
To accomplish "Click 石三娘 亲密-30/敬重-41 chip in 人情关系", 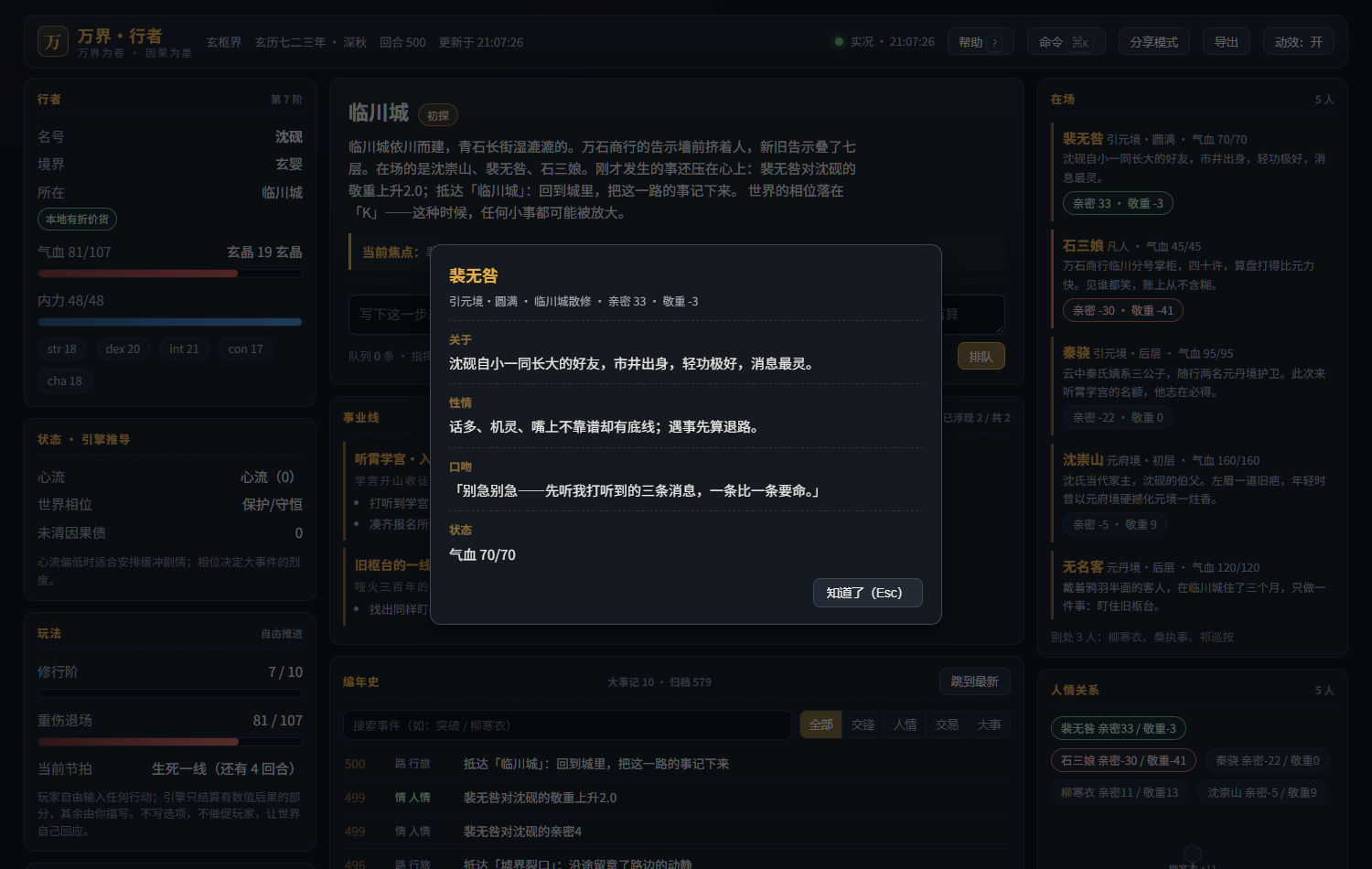I will coord(1123,760).
